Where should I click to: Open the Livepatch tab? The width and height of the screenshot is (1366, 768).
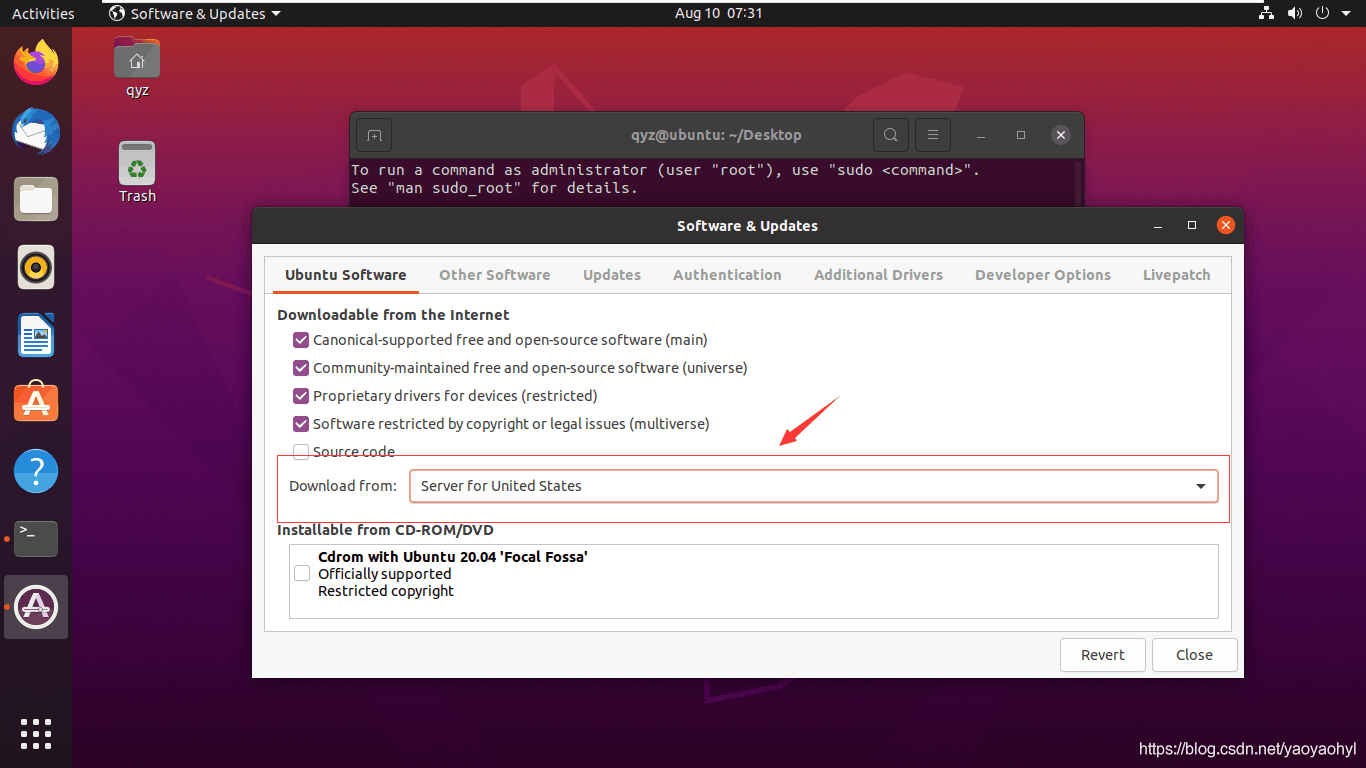click(x=1177, y=275)
